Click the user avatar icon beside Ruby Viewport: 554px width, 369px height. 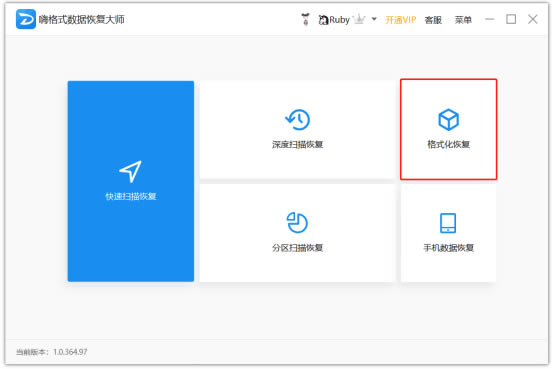[x=306, y=19]
